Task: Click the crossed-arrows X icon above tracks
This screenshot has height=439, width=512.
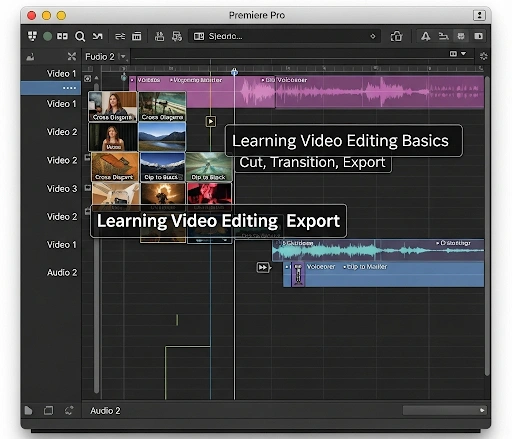Action: 72,56
